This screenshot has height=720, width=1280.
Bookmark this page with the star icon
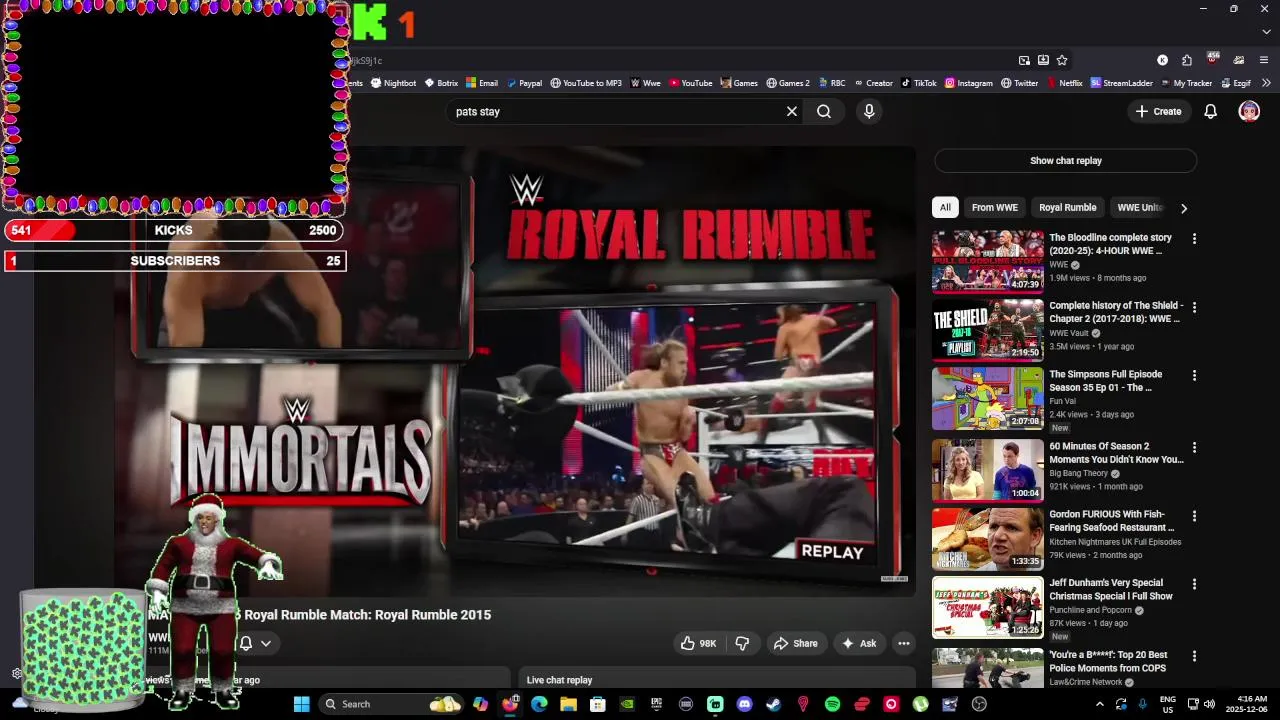[1062, 60]
